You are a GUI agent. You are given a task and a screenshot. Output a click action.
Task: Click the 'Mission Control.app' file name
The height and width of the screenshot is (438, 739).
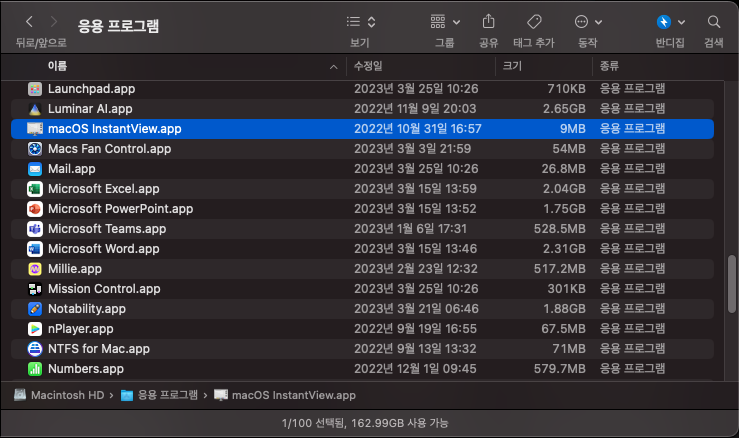[104, 289]
